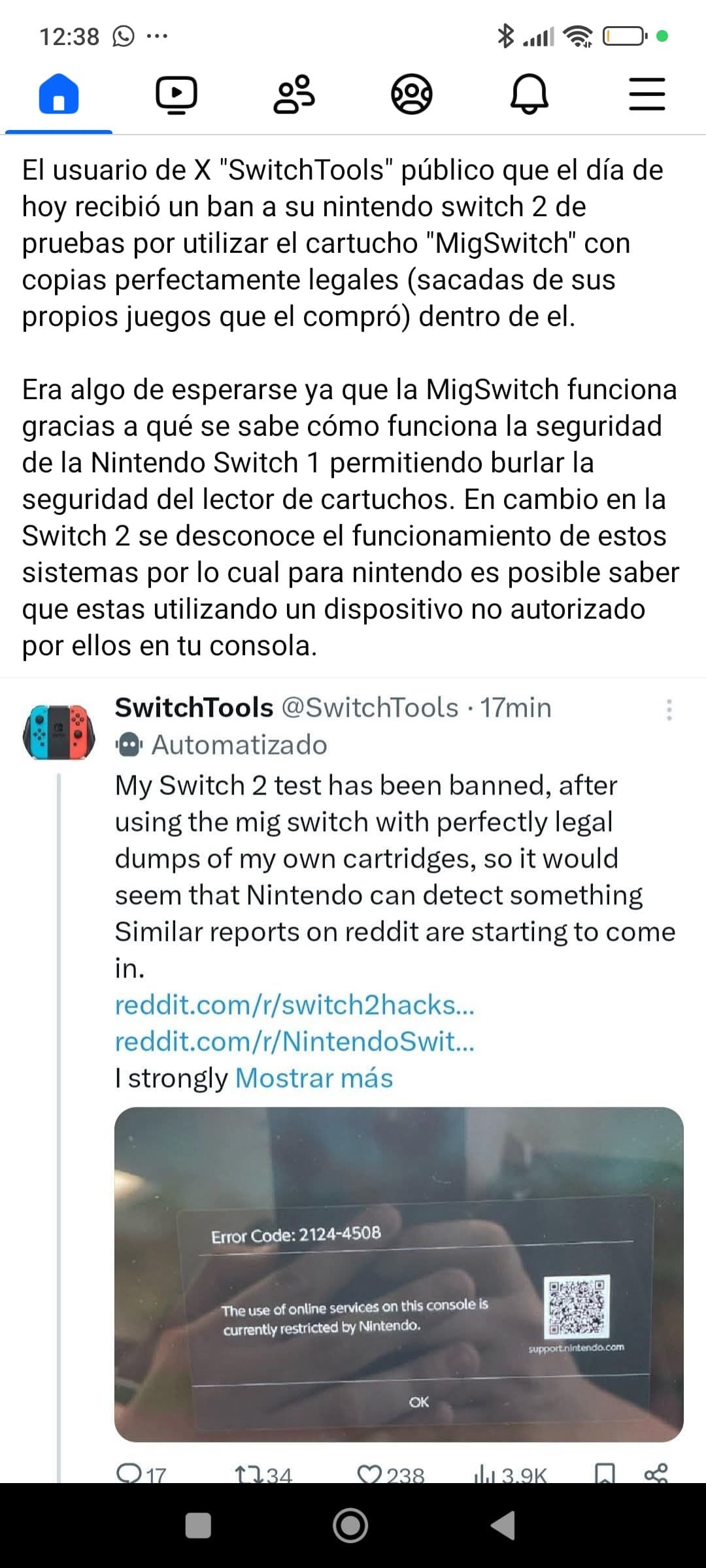Open the Facebook Home tab
Viewport: 706px width, 1568px height.
tap(59, 95)
